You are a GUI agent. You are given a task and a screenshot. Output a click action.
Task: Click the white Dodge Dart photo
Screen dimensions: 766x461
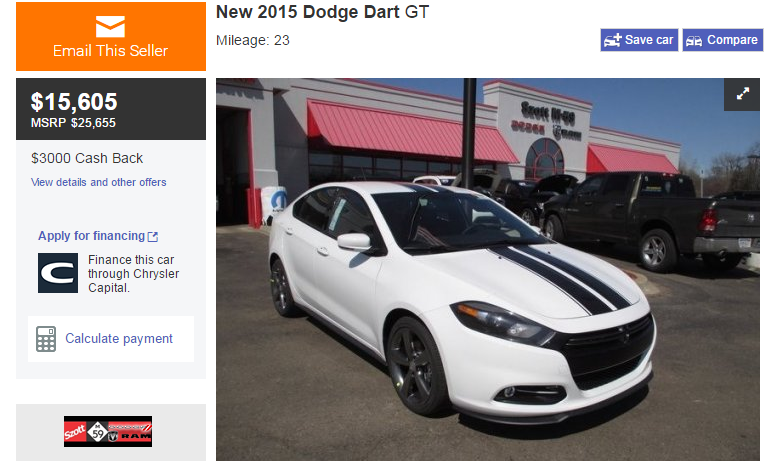(x=488, y=270)
